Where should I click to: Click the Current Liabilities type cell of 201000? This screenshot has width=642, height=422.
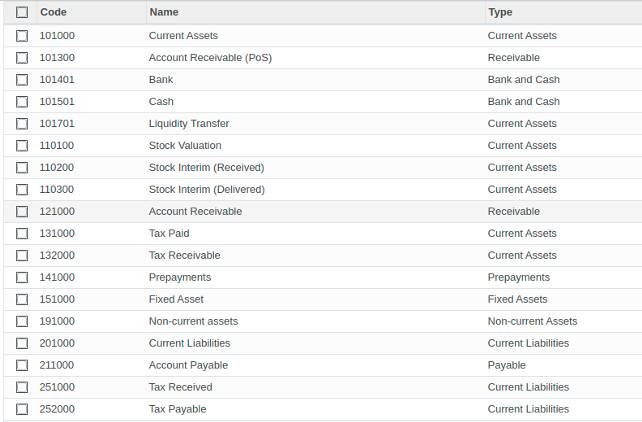(x=528, y=343)
